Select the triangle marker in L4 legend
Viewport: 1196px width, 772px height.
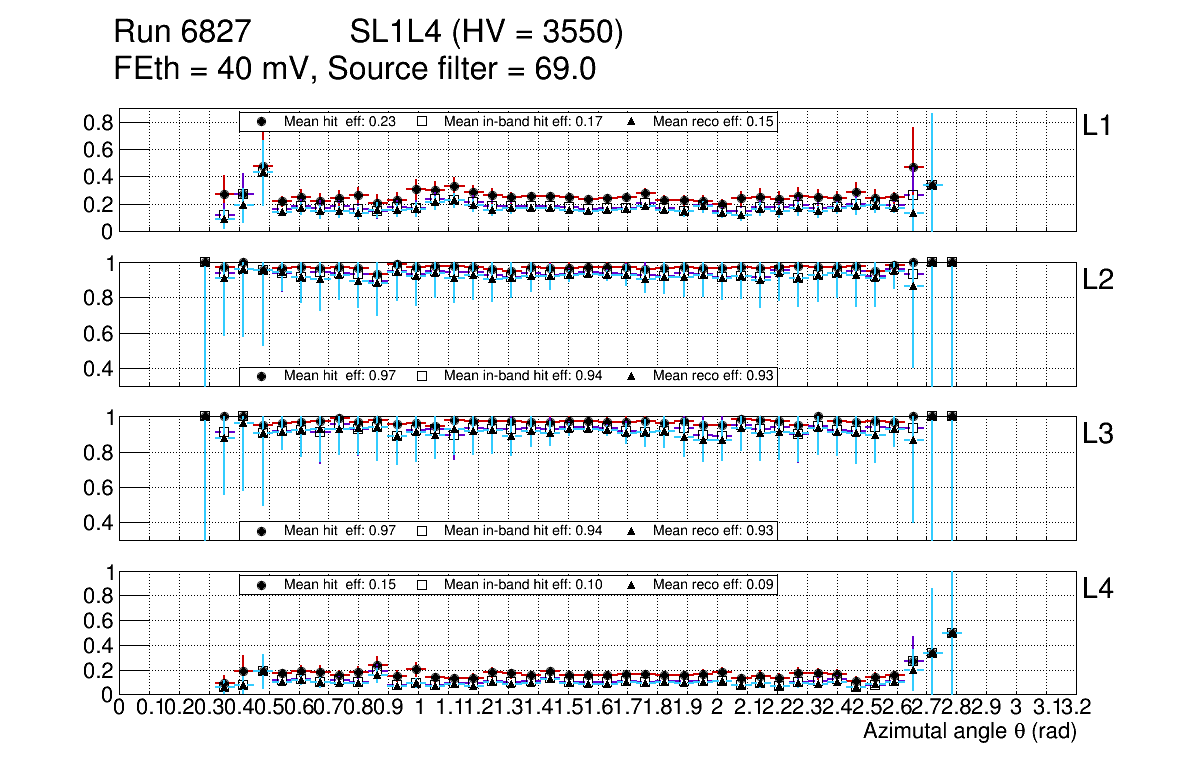pyautogui.click(x=632, y=584)
